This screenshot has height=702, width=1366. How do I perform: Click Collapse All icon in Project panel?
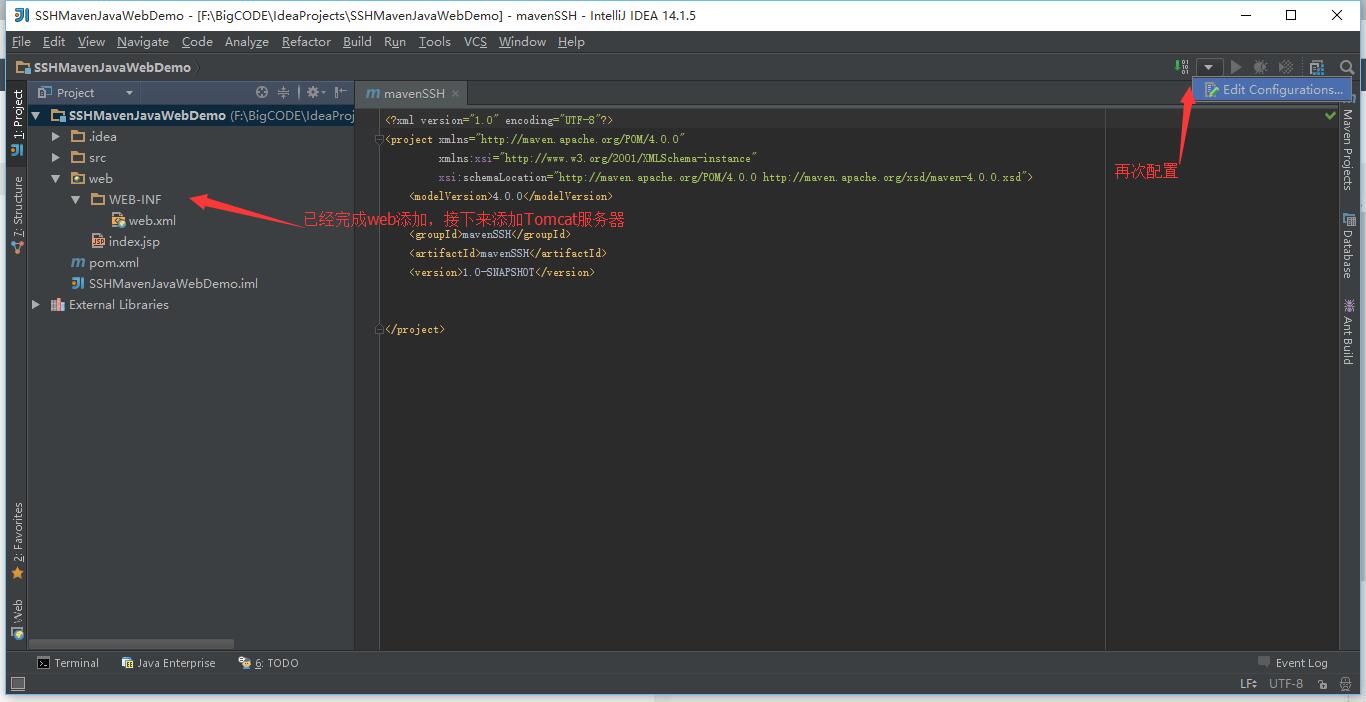tap(284, 92)
